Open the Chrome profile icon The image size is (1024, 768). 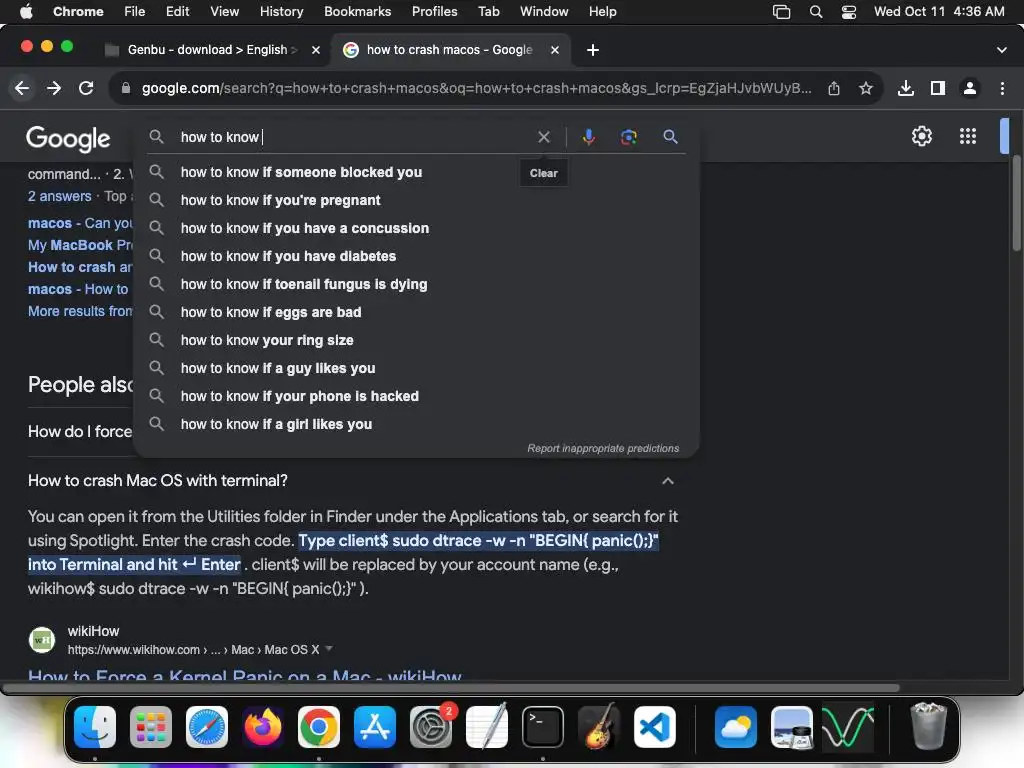click(970, 88)
